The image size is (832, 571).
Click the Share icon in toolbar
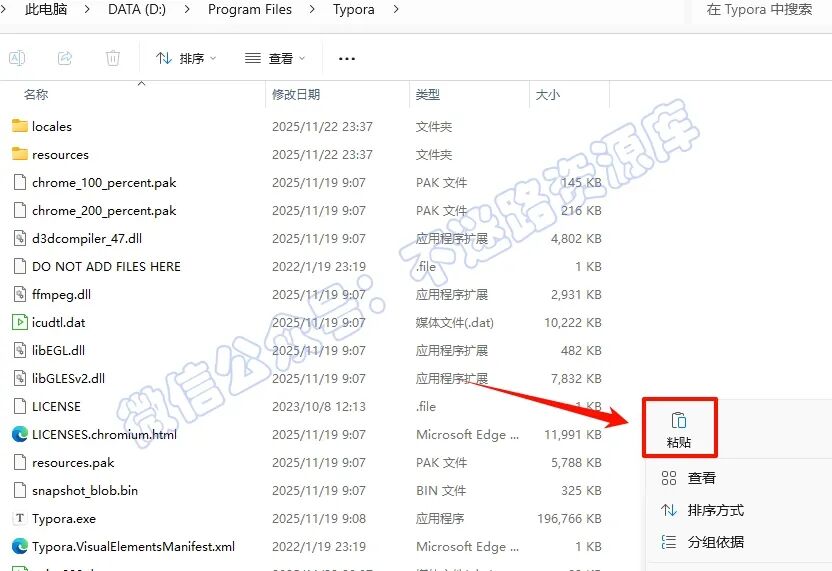(65, 58)
